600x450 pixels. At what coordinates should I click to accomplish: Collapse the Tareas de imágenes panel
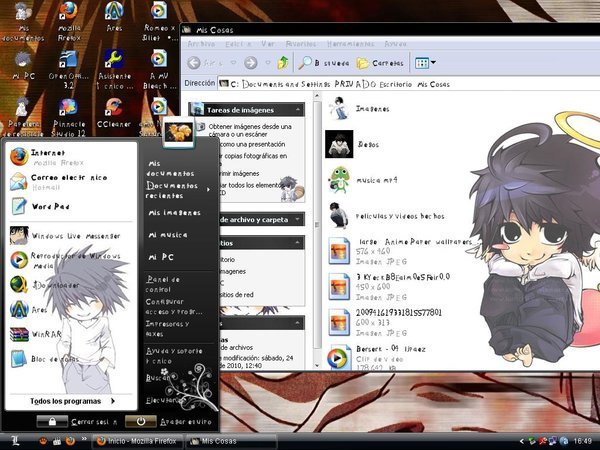click(x=298, y=110)
